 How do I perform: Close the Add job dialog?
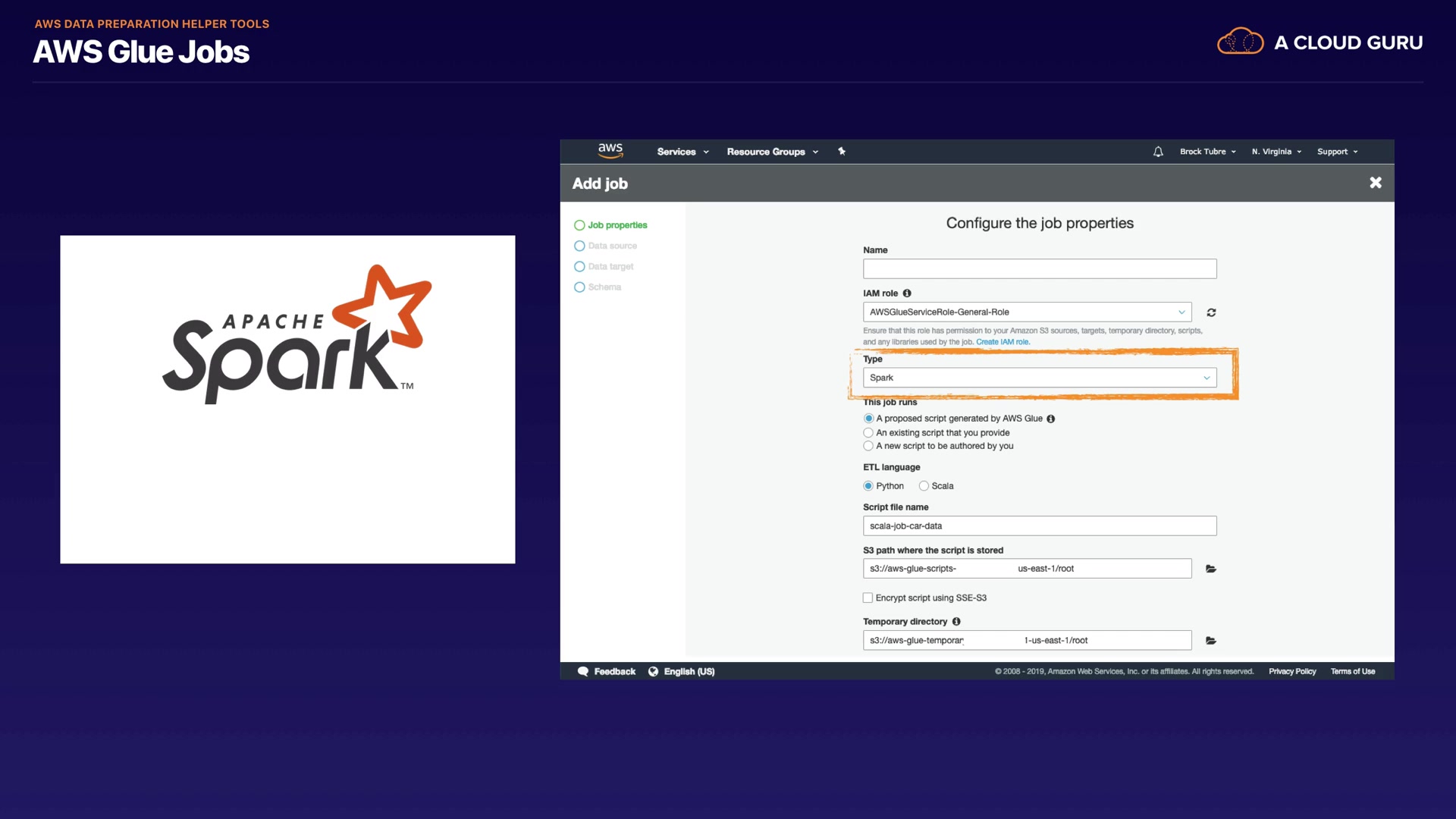pos(1375,183)
